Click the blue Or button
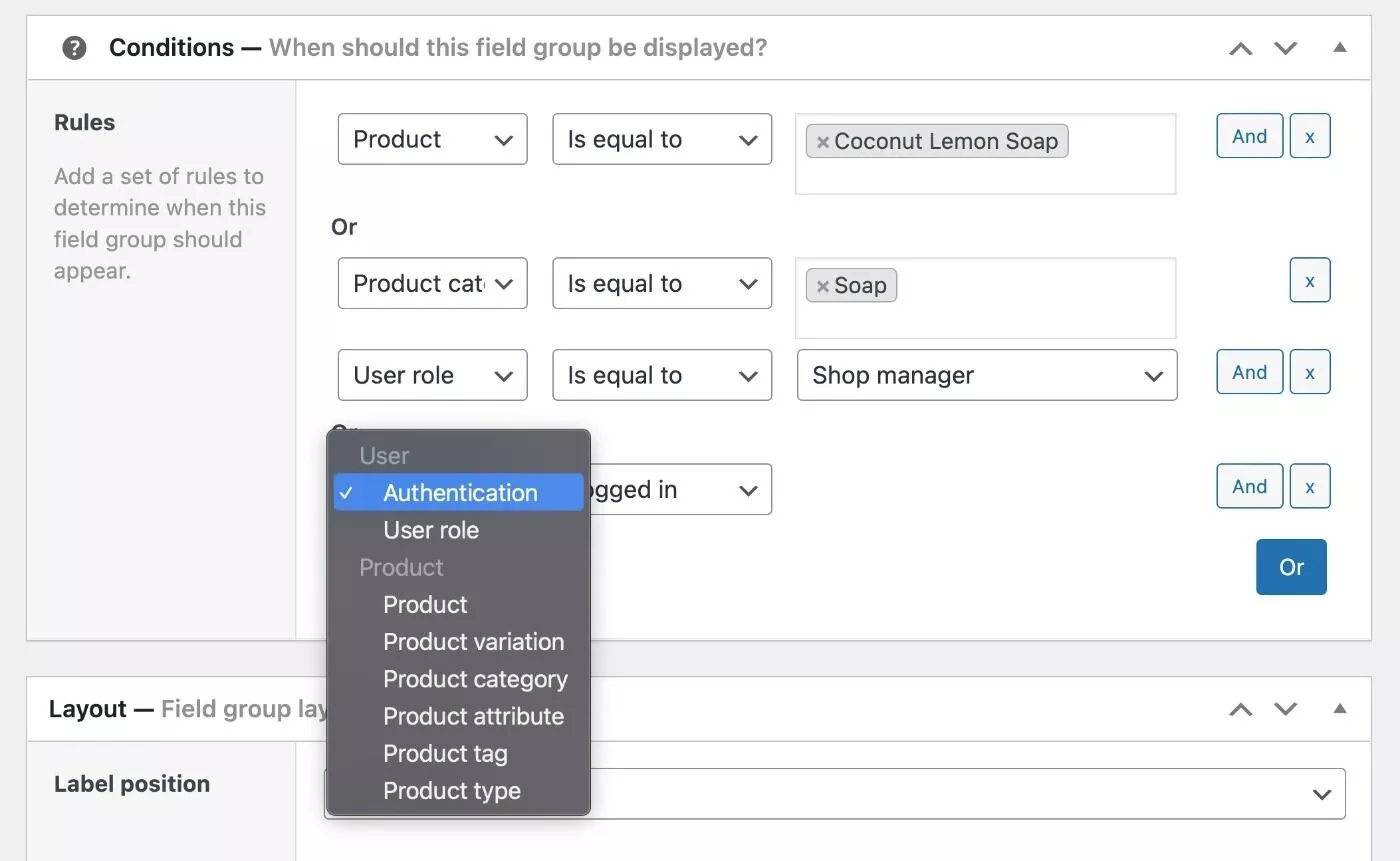1400x861 pixels. [x=1291, y=567]
